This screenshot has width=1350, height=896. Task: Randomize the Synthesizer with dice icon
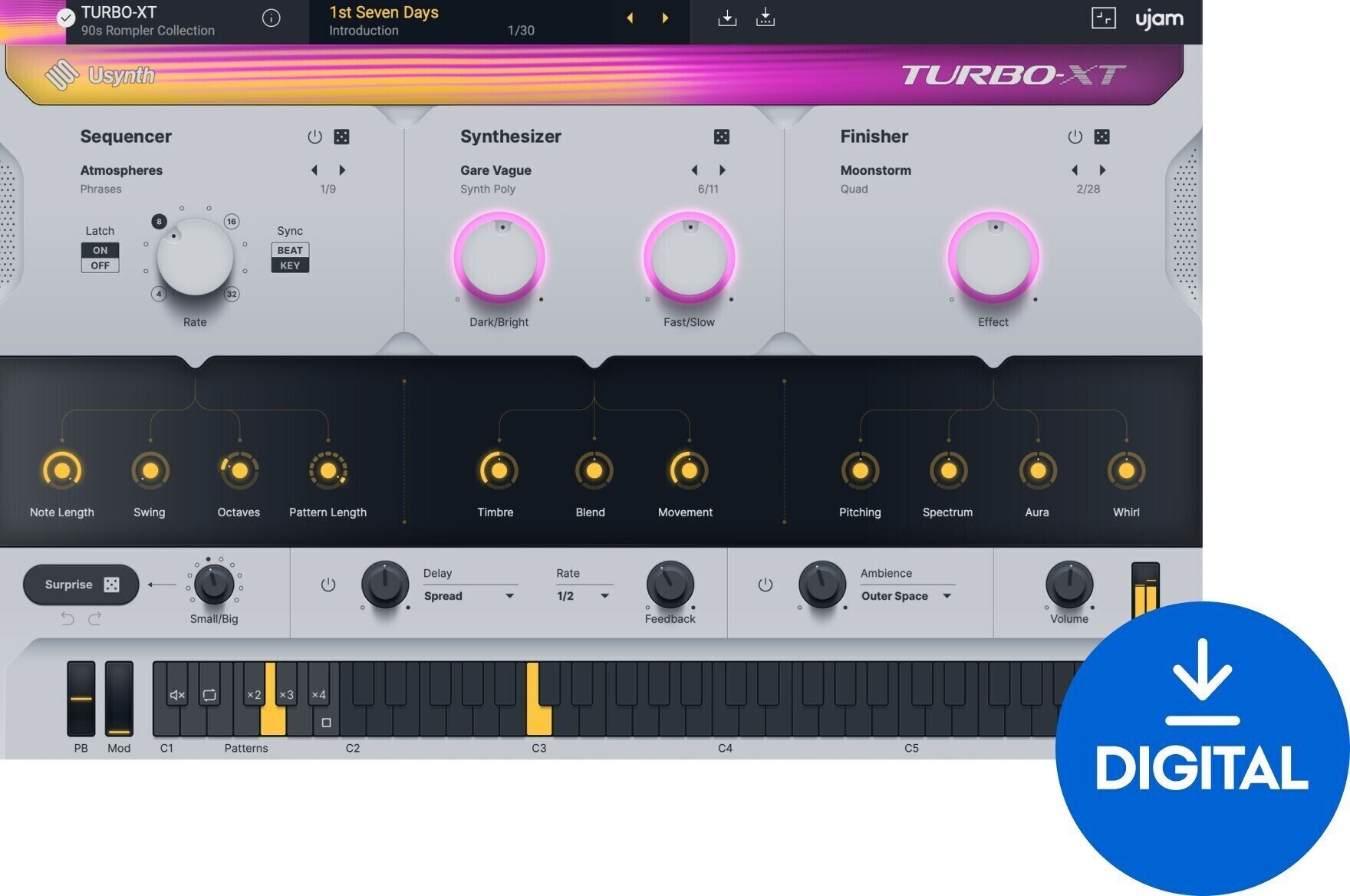pyautogui.click(x=722, y=137)
